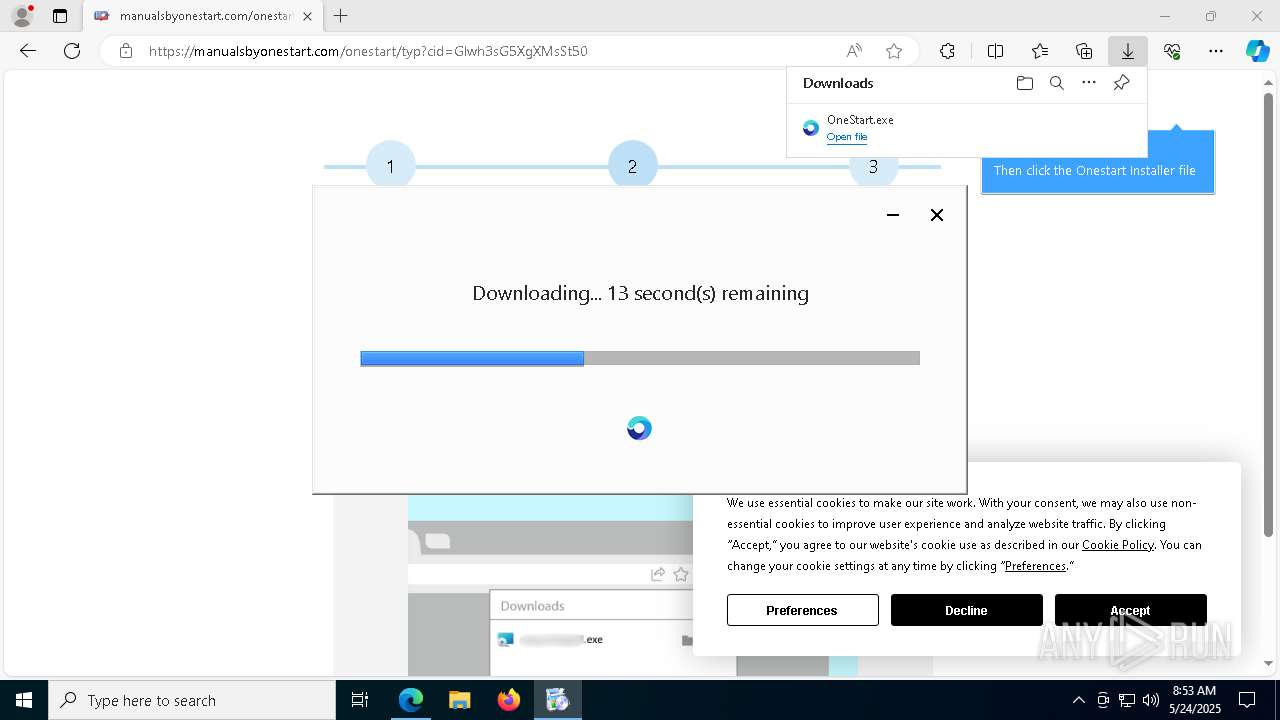This screenshot has height=720, width=1280.
Task: Open the network status icon
Action: pos(1127,700)
